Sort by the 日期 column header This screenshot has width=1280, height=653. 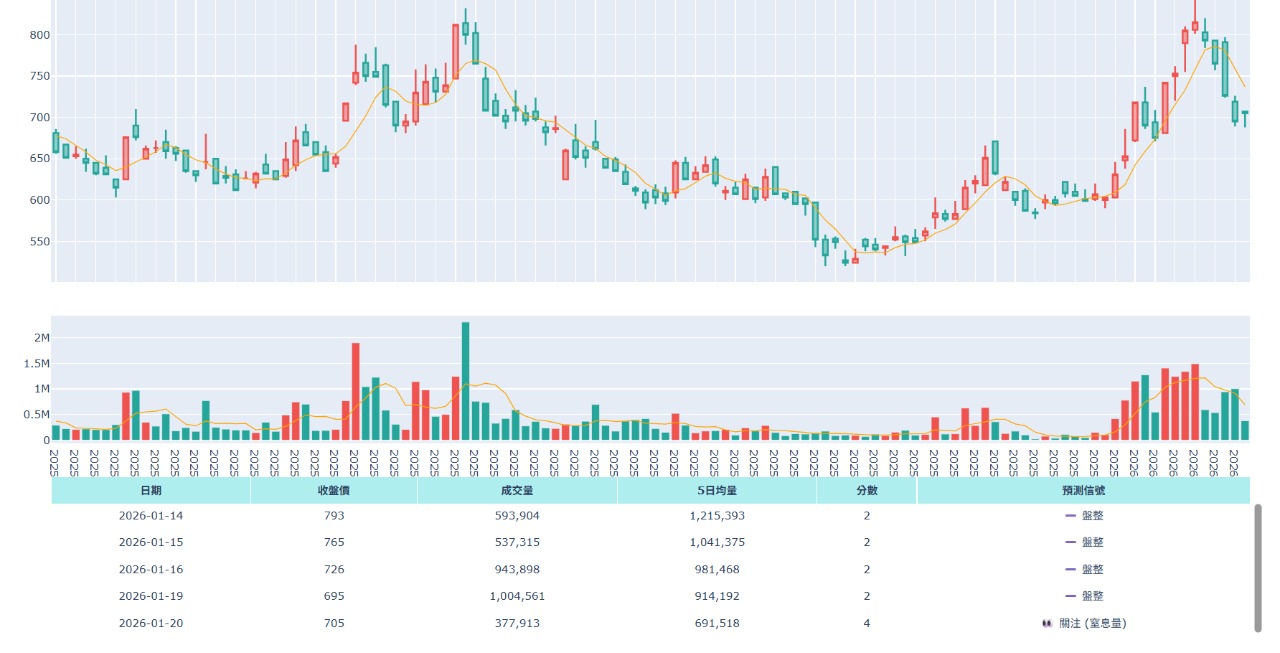pos(150,490)
